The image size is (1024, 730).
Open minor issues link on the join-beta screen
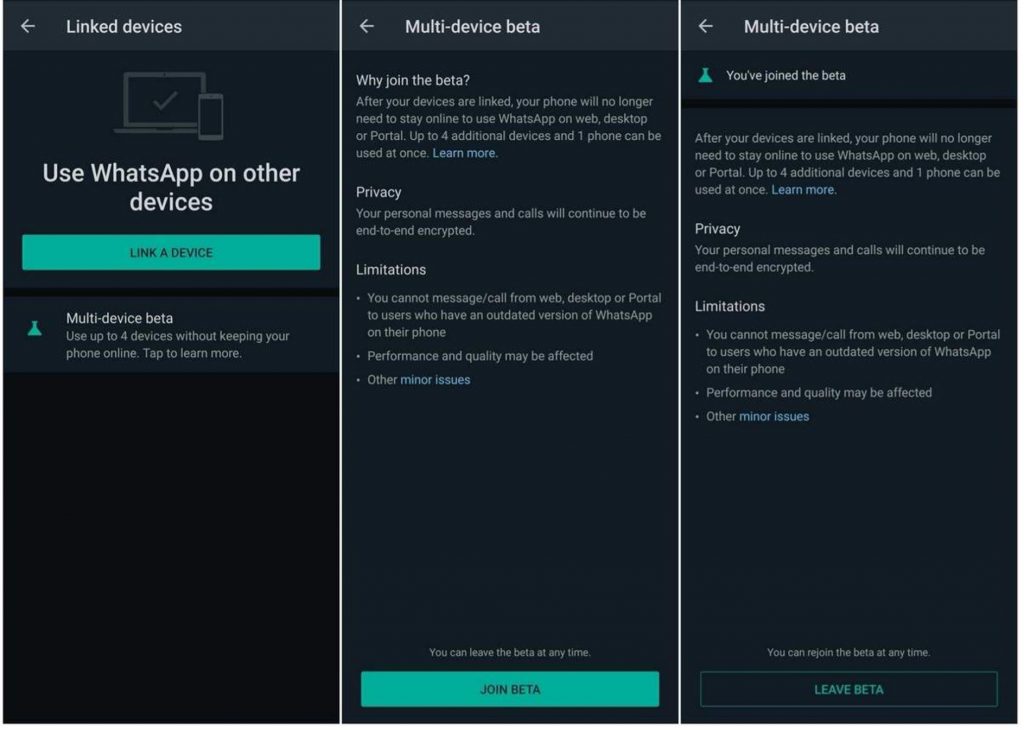(435, 380)
